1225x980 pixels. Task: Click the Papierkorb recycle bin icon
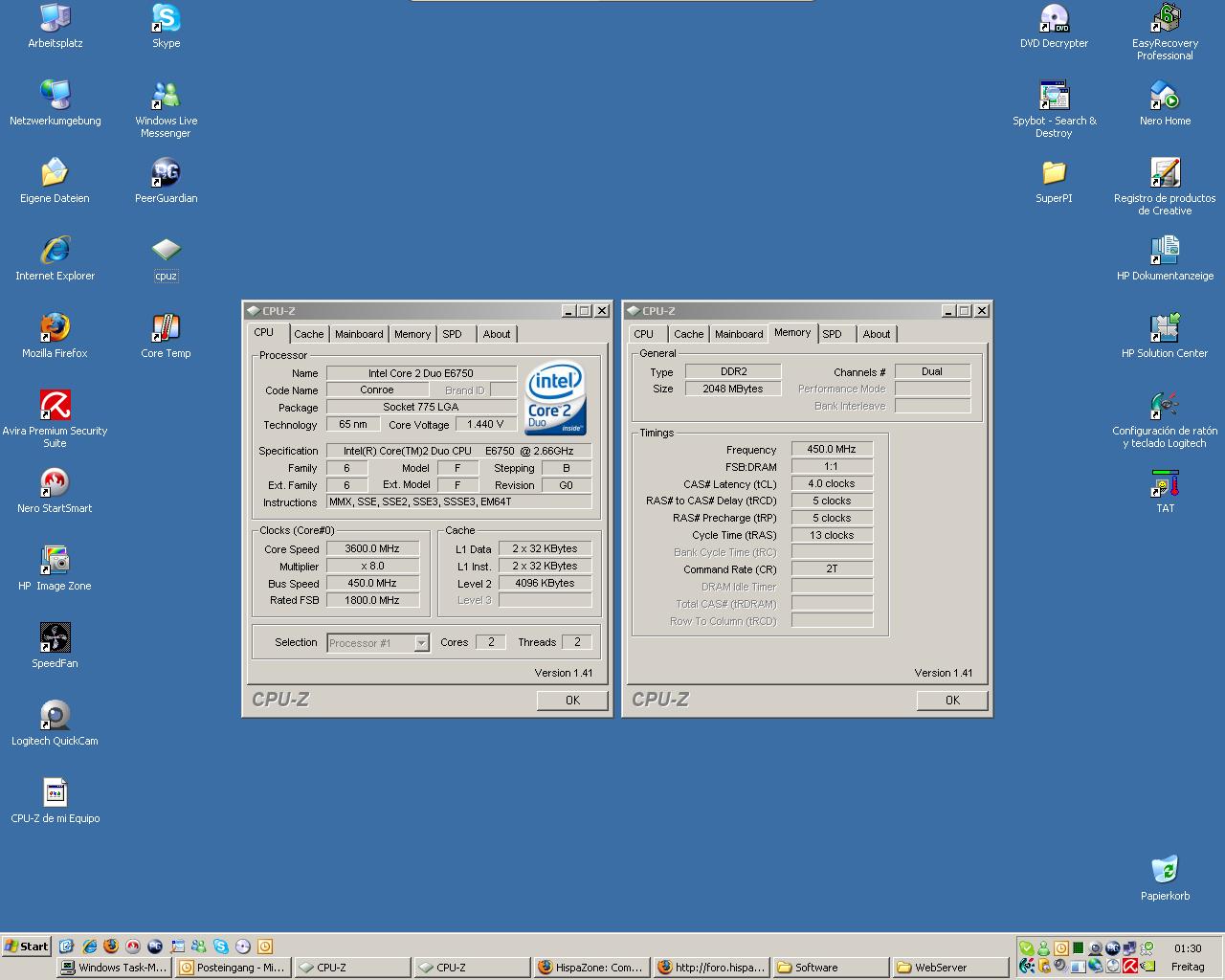(x=1165, y=879)
